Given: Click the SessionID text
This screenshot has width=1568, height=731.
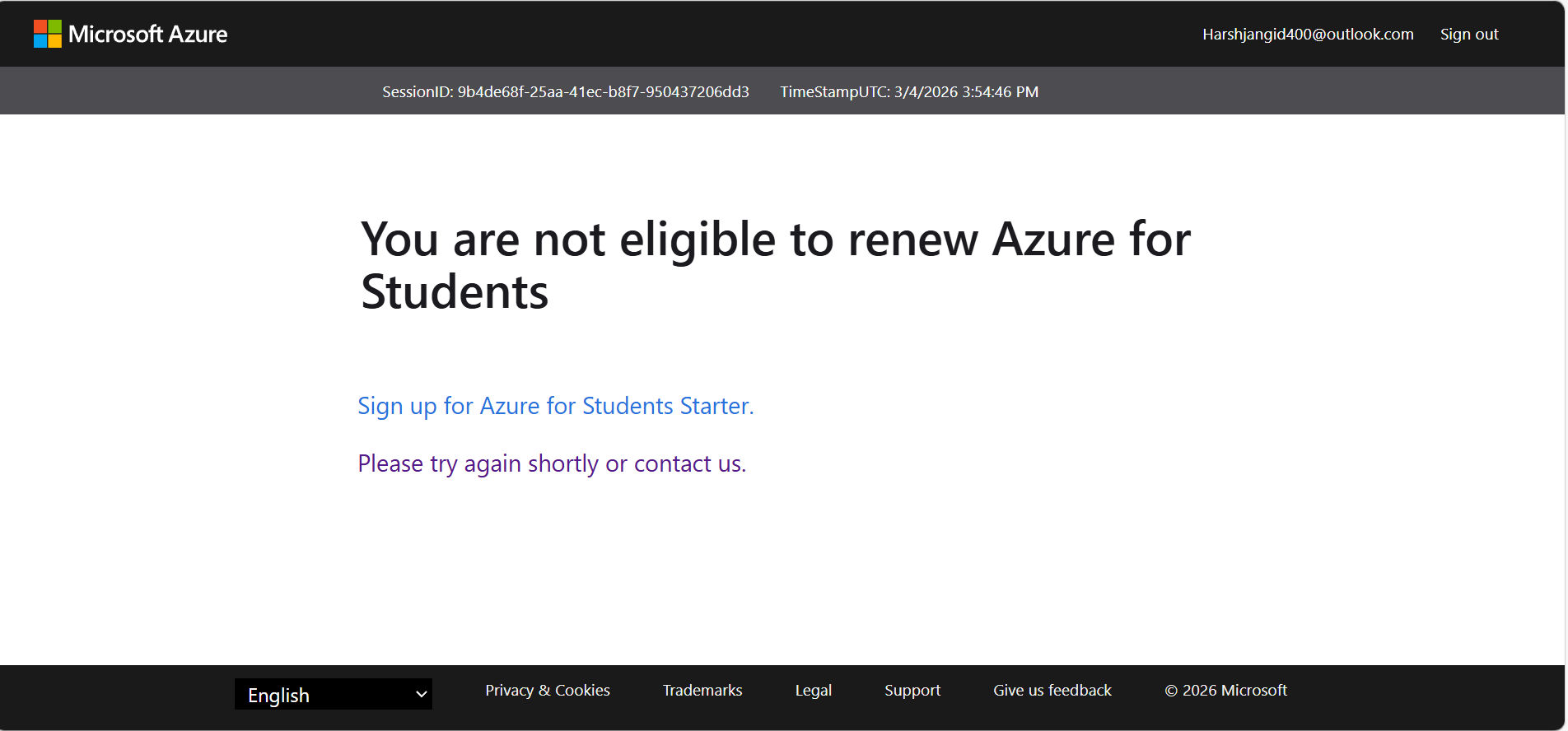Looking at the screenshot, I should (x=565, y=92).
